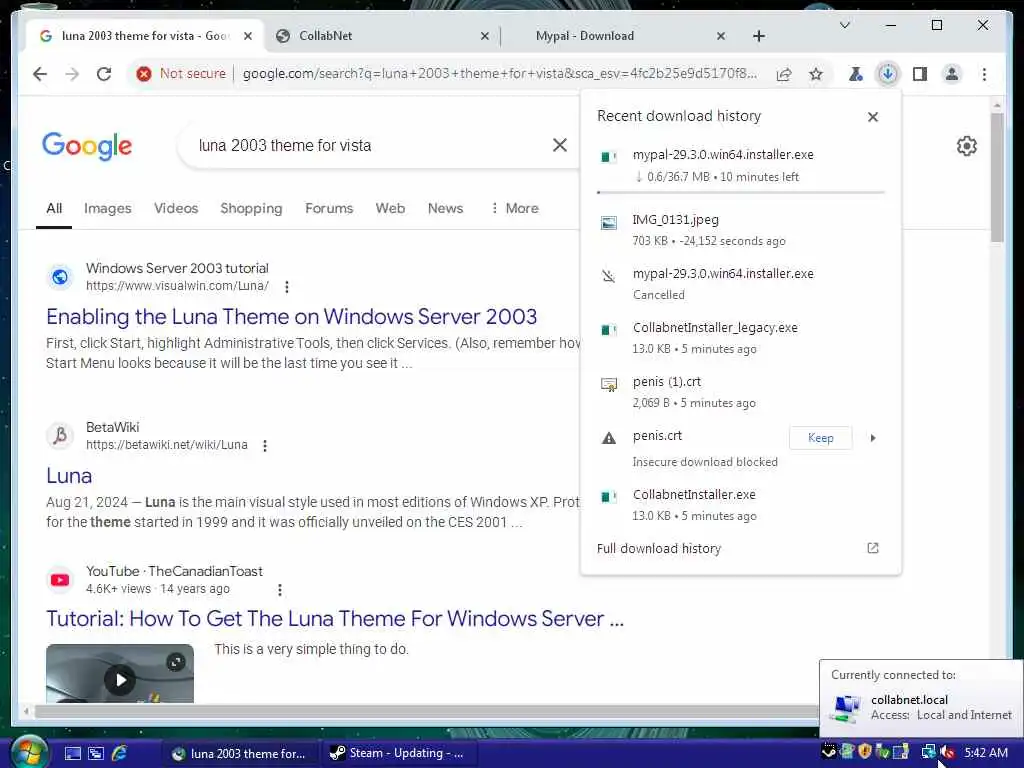
Task: Expand more actions for penis.crt
Action: 873,438
